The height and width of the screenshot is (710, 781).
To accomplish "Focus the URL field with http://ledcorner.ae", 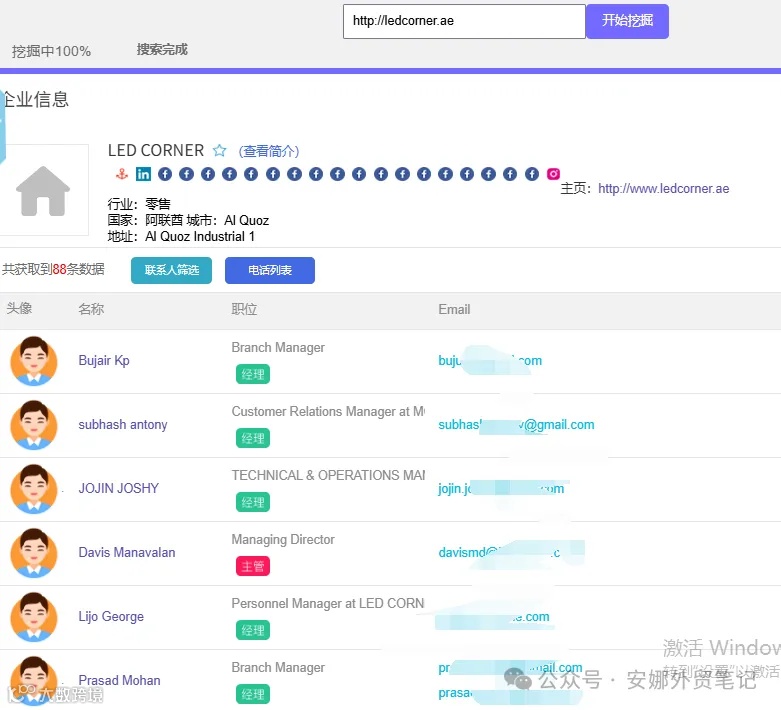I will (x=464, y=21).
